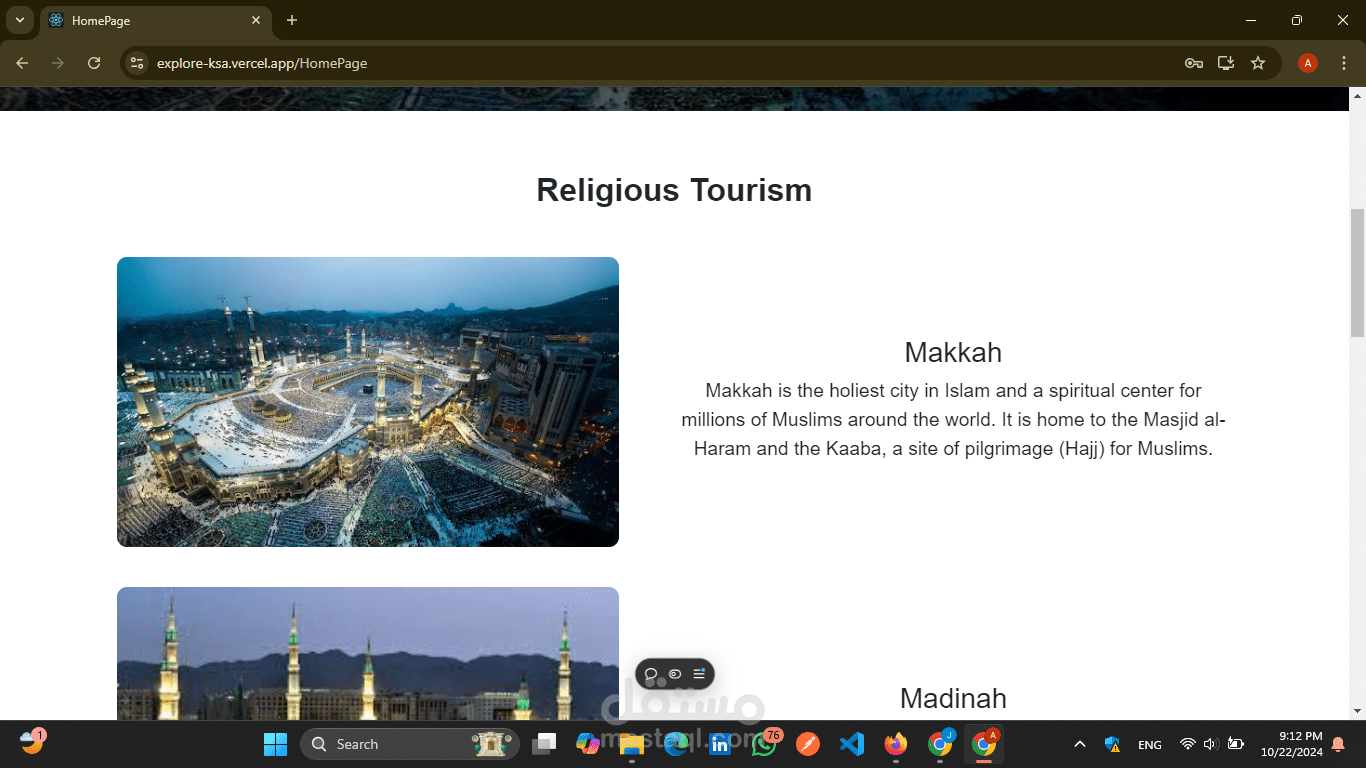The height and width of the screenshot is (768, 1366).
Task: Open File Explorer from the taskbar
Action: click(630, 744)
